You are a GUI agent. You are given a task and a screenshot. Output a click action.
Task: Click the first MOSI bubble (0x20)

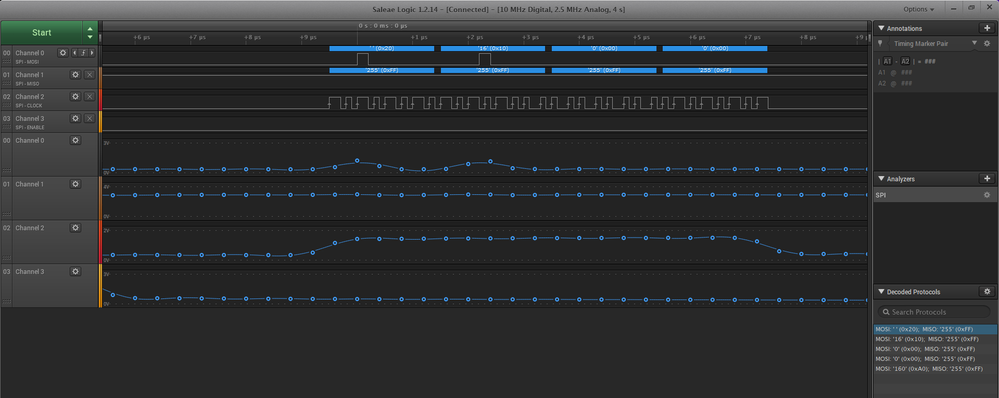click(x=382, y=48)
